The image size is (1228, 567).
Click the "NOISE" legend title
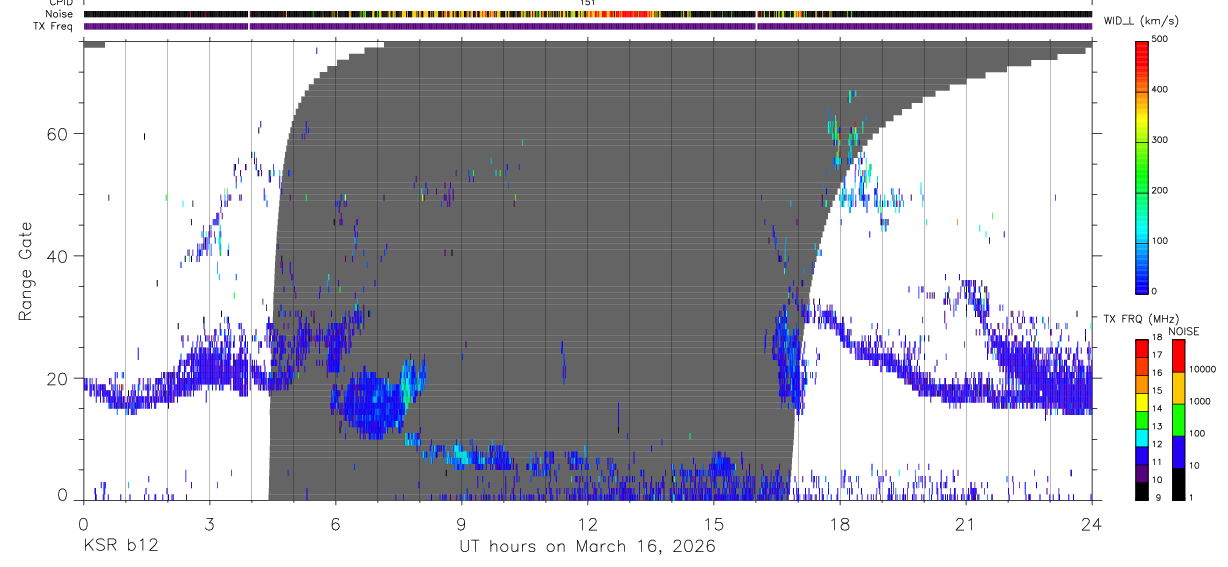(1184, 331)
